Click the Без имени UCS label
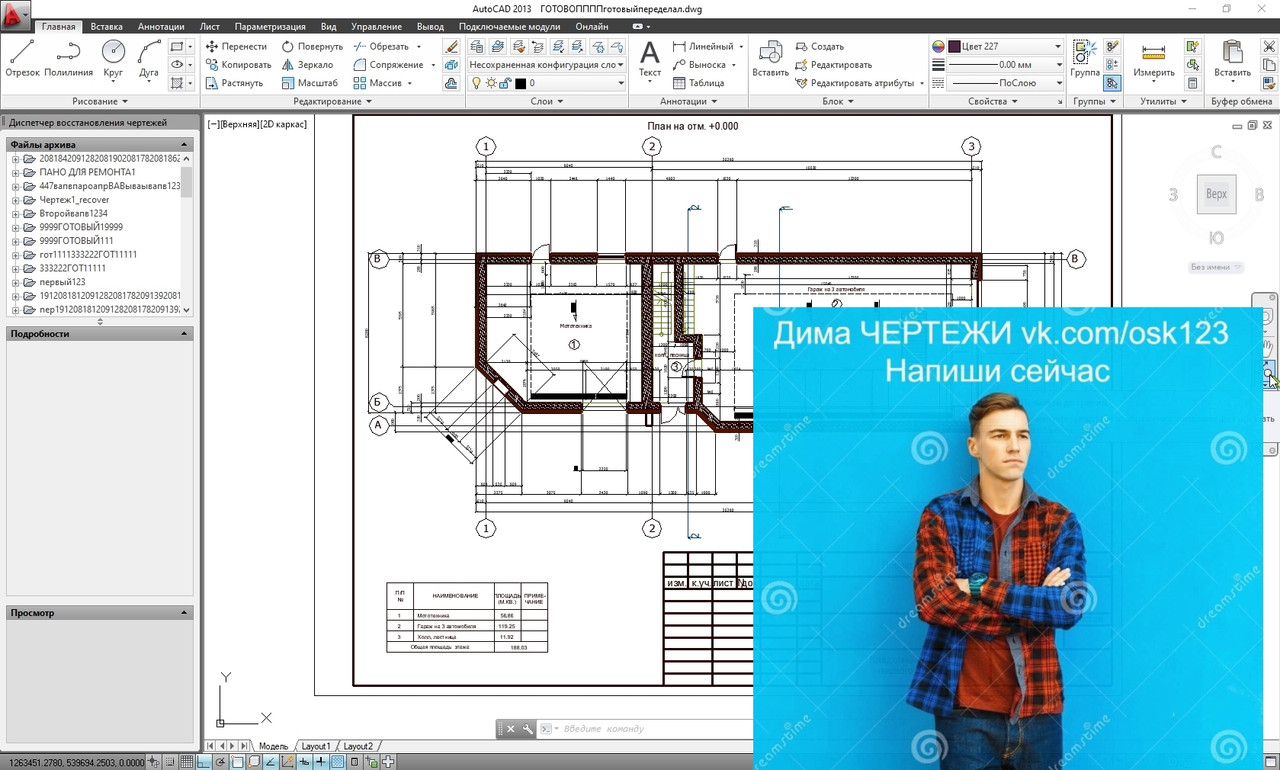Screen dimensions: 1280x770 [1216, 267]
